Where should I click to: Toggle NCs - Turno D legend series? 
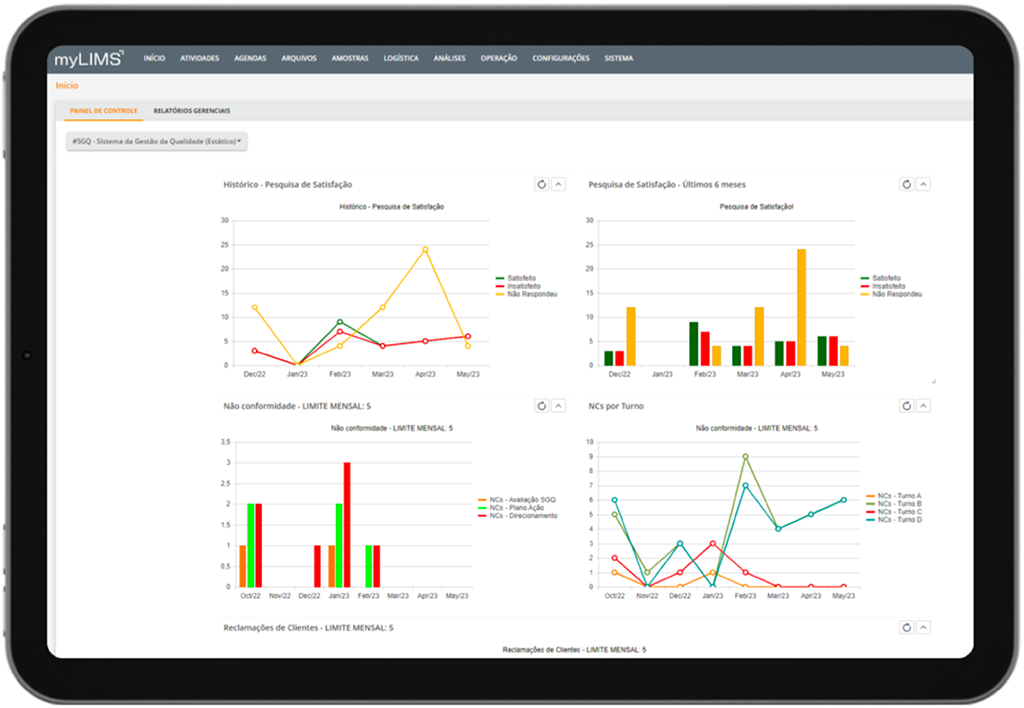894,519
